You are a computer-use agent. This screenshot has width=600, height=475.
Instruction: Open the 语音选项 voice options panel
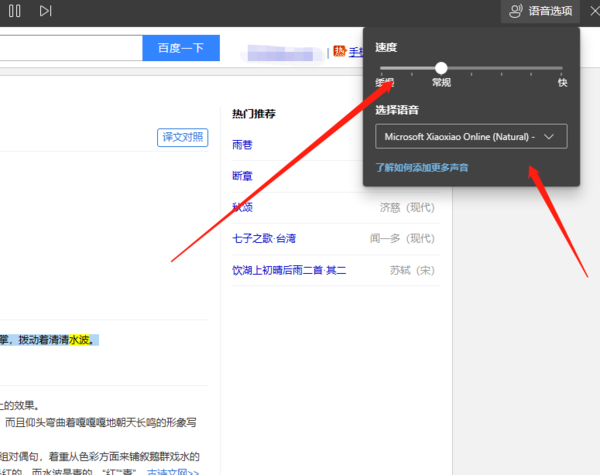click(539, 11)
